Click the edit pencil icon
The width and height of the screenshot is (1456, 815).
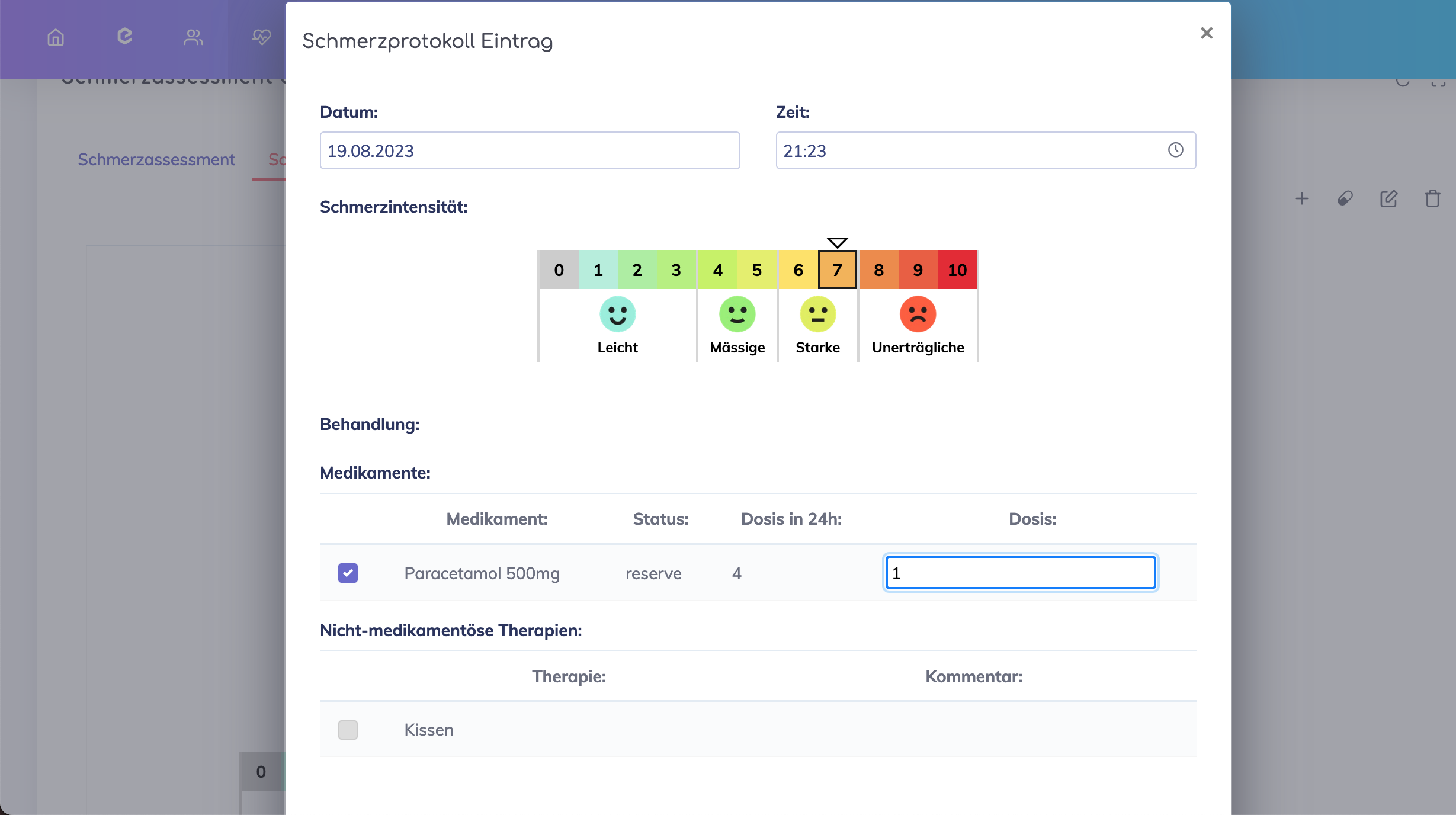pyautogui.click(x=1388, y=198)
